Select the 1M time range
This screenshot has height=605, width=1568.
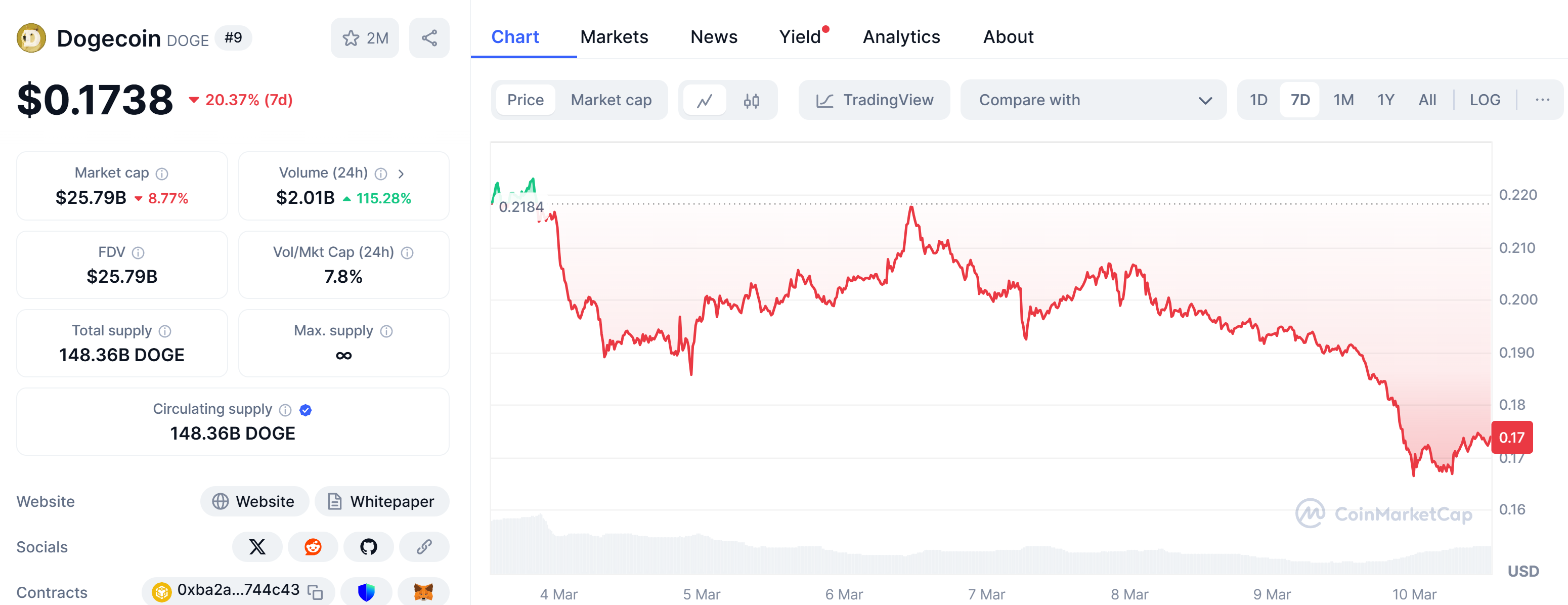(x=1343, y=101)
